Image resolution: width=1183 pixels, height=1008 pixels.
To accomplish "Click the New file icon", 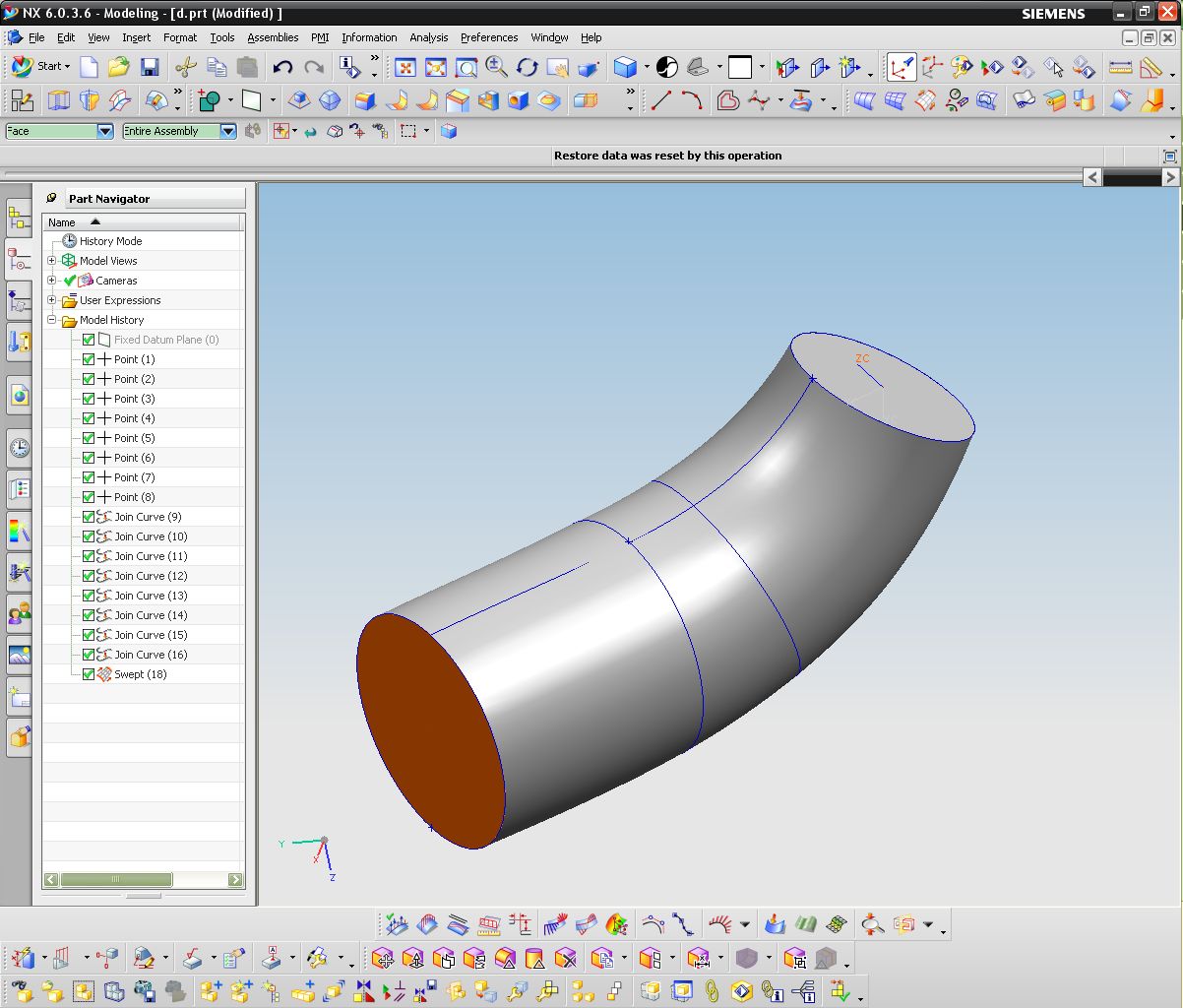I will coord(90,67).
